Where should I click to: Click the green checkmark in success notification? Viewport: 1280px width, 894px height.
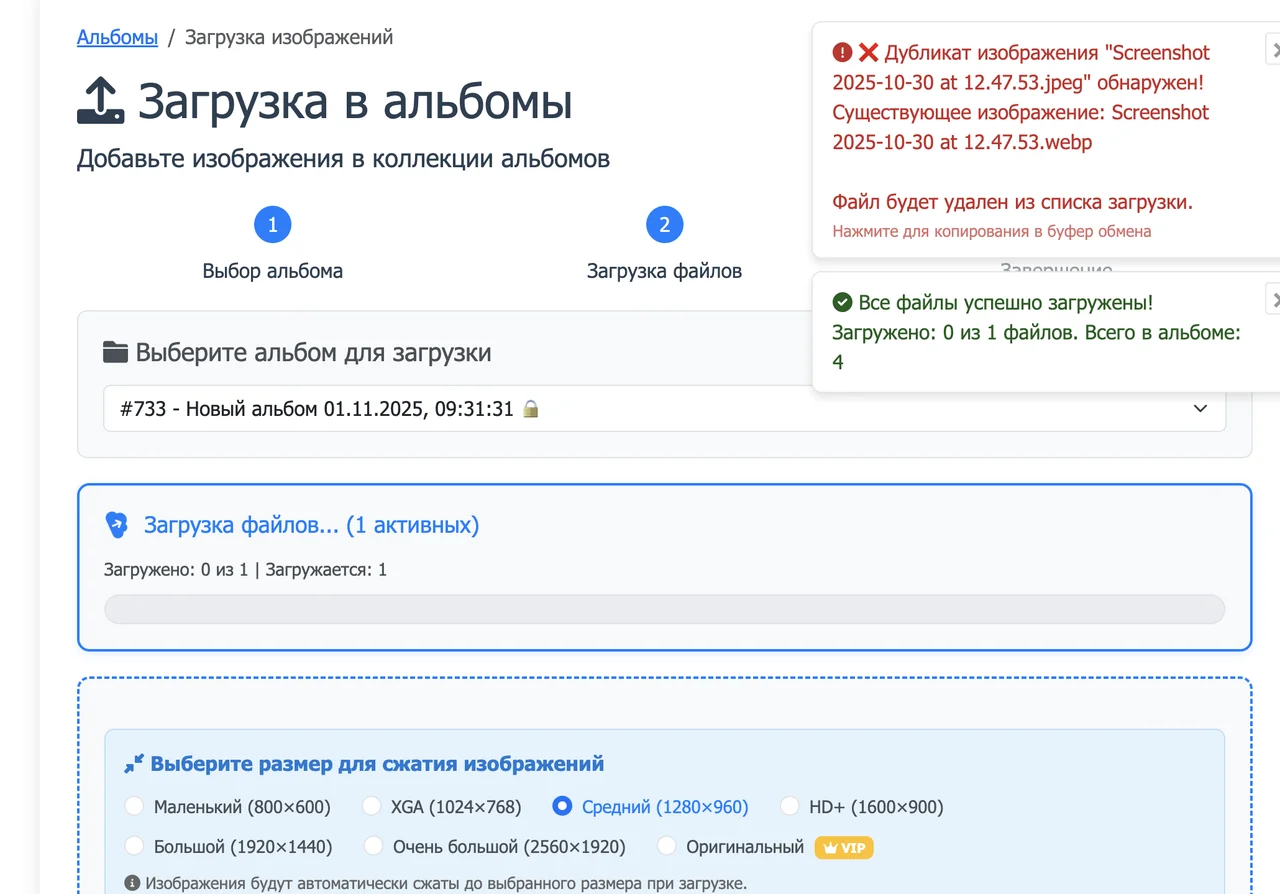tap(843, 301)
